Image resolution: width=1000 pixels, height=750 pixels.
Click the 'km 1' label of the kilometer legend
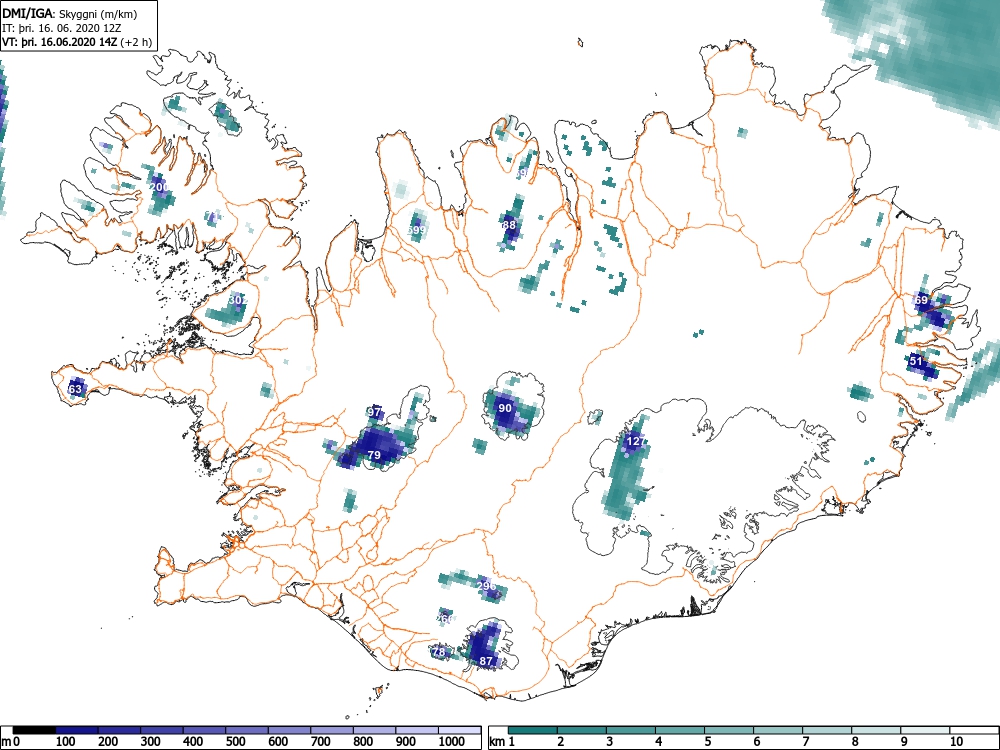(x=503, y=742)
